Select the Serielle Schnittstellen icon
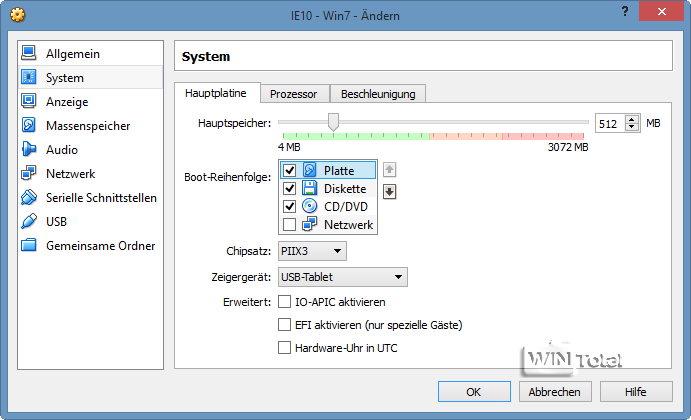The image size is (691, 420). [28, 197]
